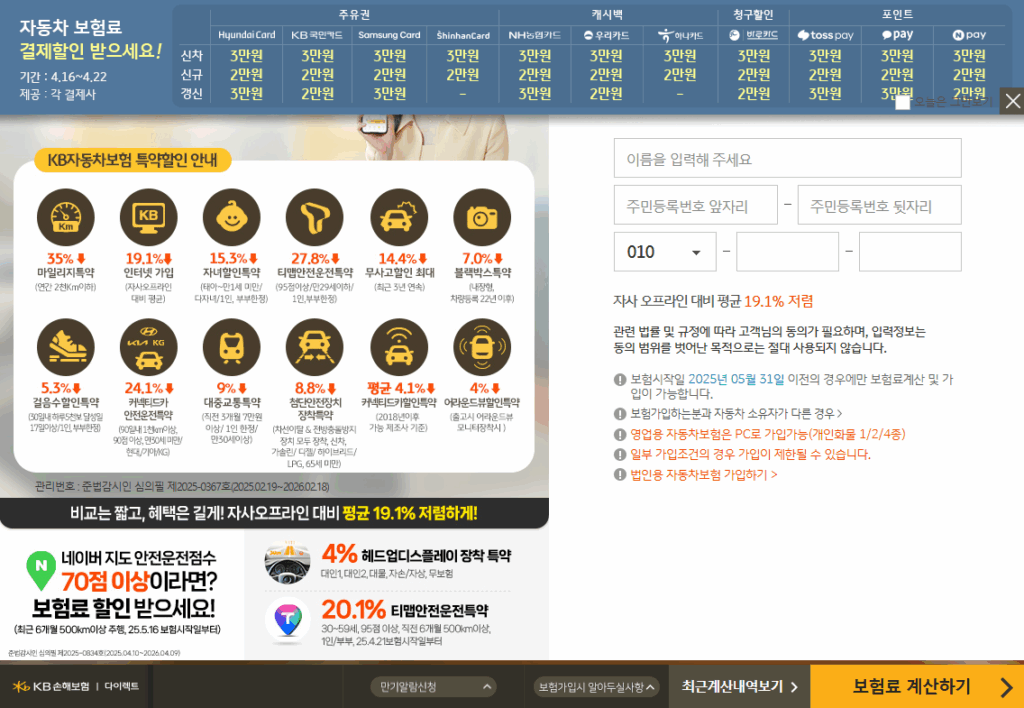The height and width of the screenshot is (708, 1024).
Task: Click the Tmap safe driving icon
Action: coord(315,217)
